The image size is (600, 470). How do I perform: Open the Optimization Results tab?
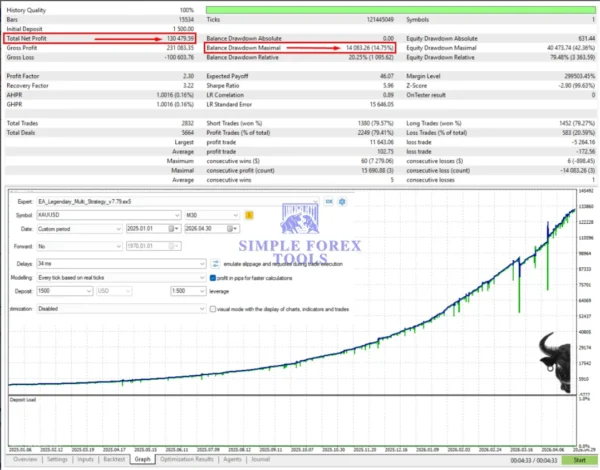point(187,459)
